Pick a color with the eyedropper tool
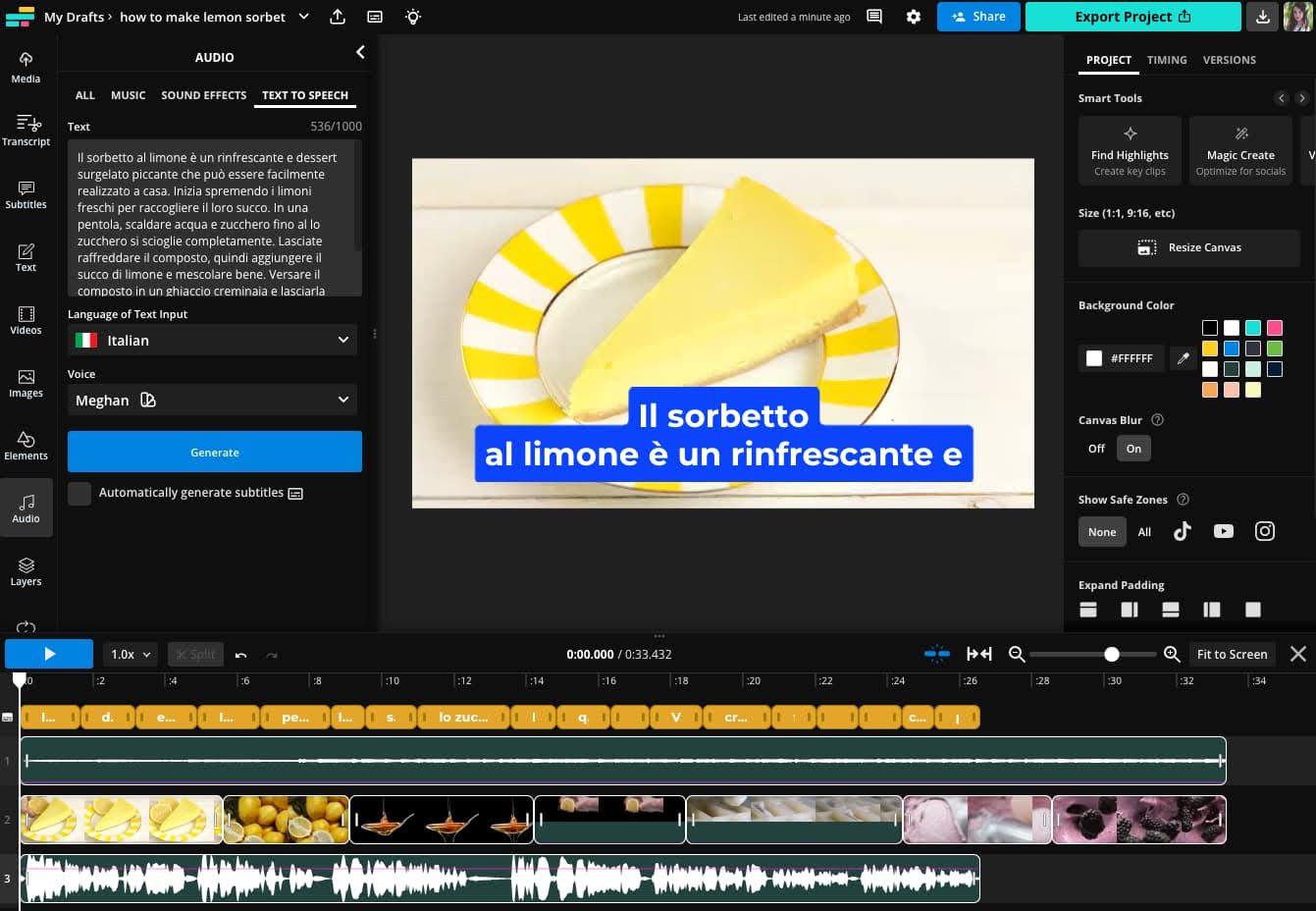The width and height of the screenshot is (1316, 911). point(1183,358)
